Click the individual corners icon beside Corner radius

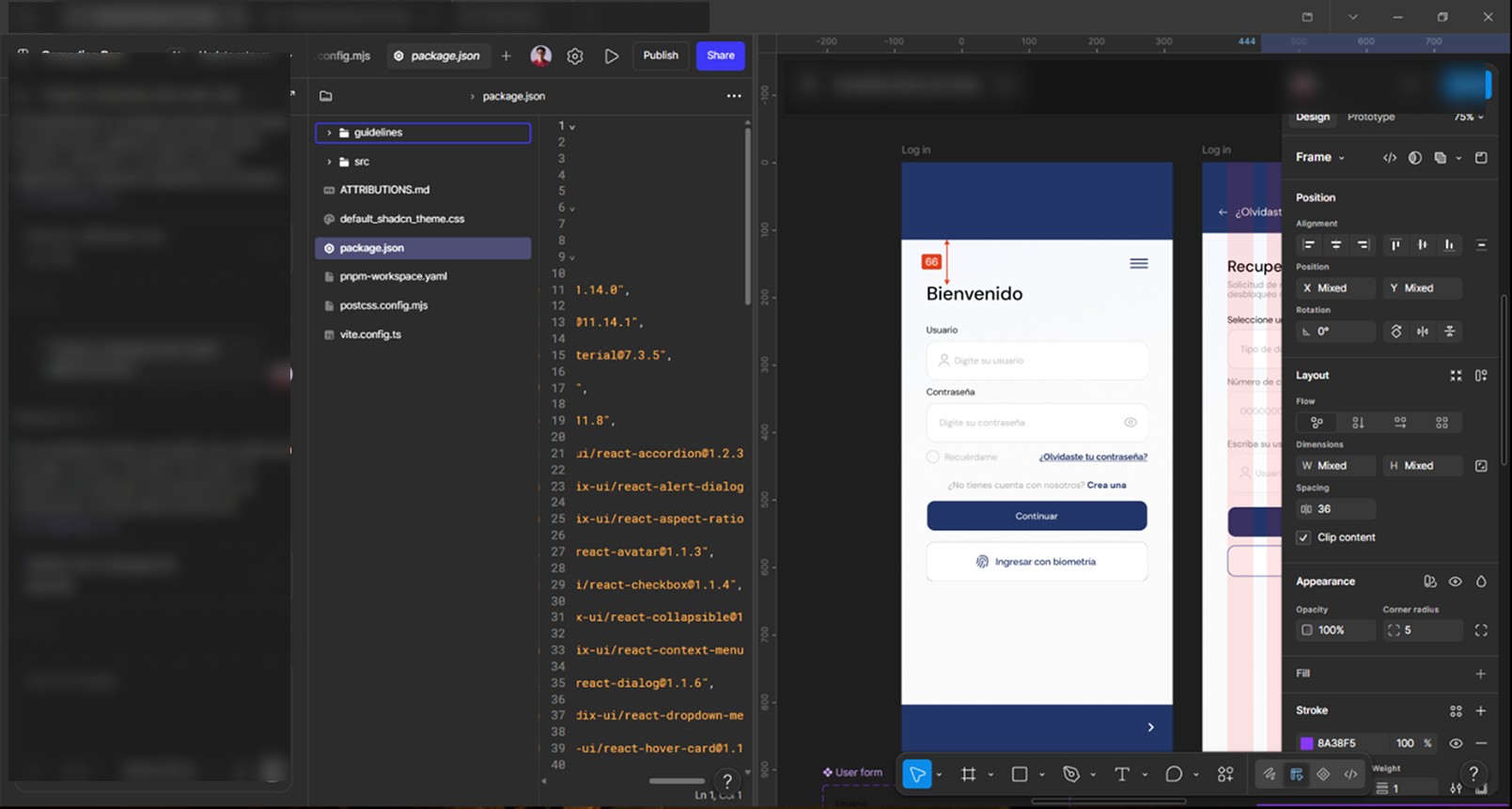tap(1481, 630)
